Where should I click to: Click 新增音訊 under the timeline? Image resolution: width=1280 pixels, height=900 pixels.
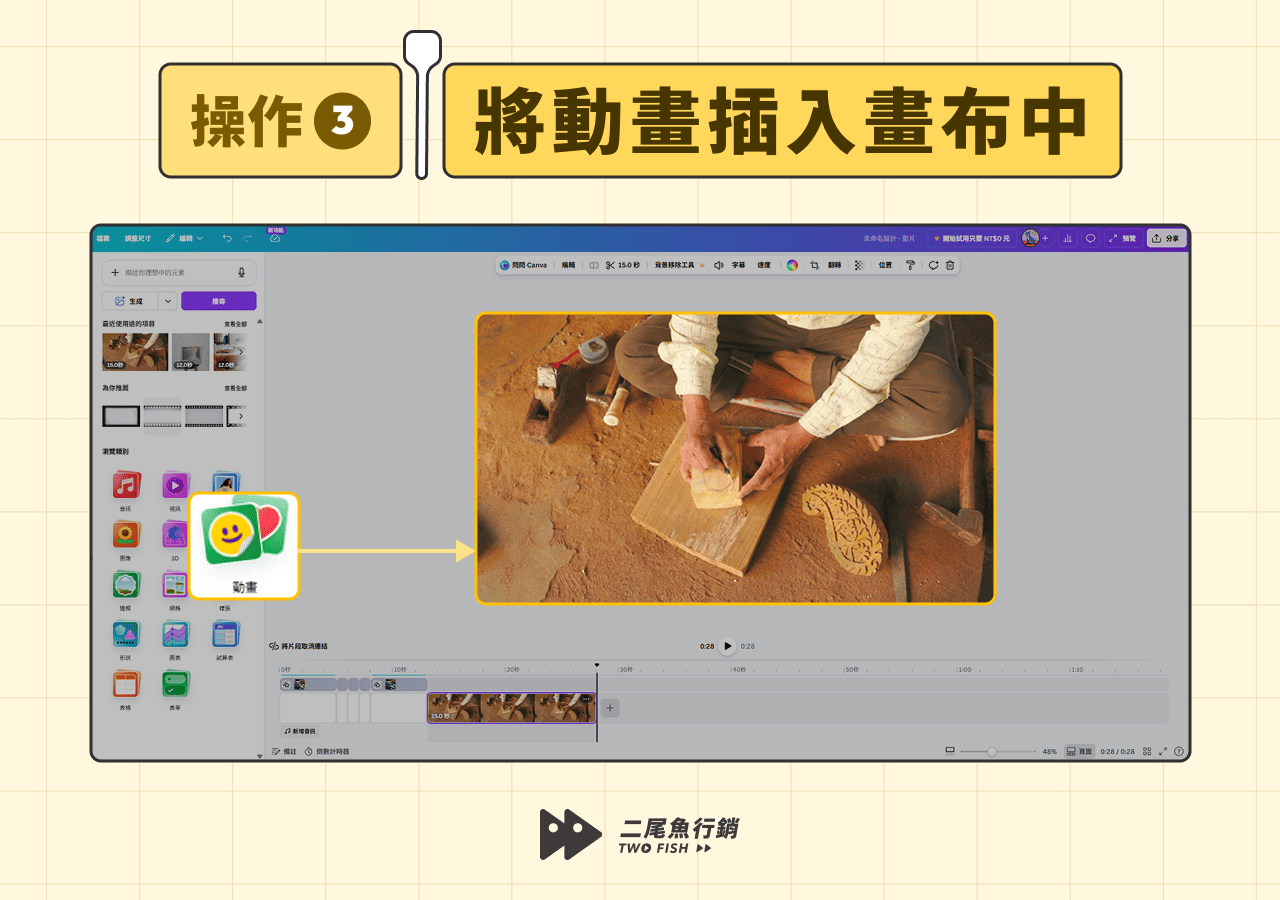pyautogui.click(x=299, y=731)
